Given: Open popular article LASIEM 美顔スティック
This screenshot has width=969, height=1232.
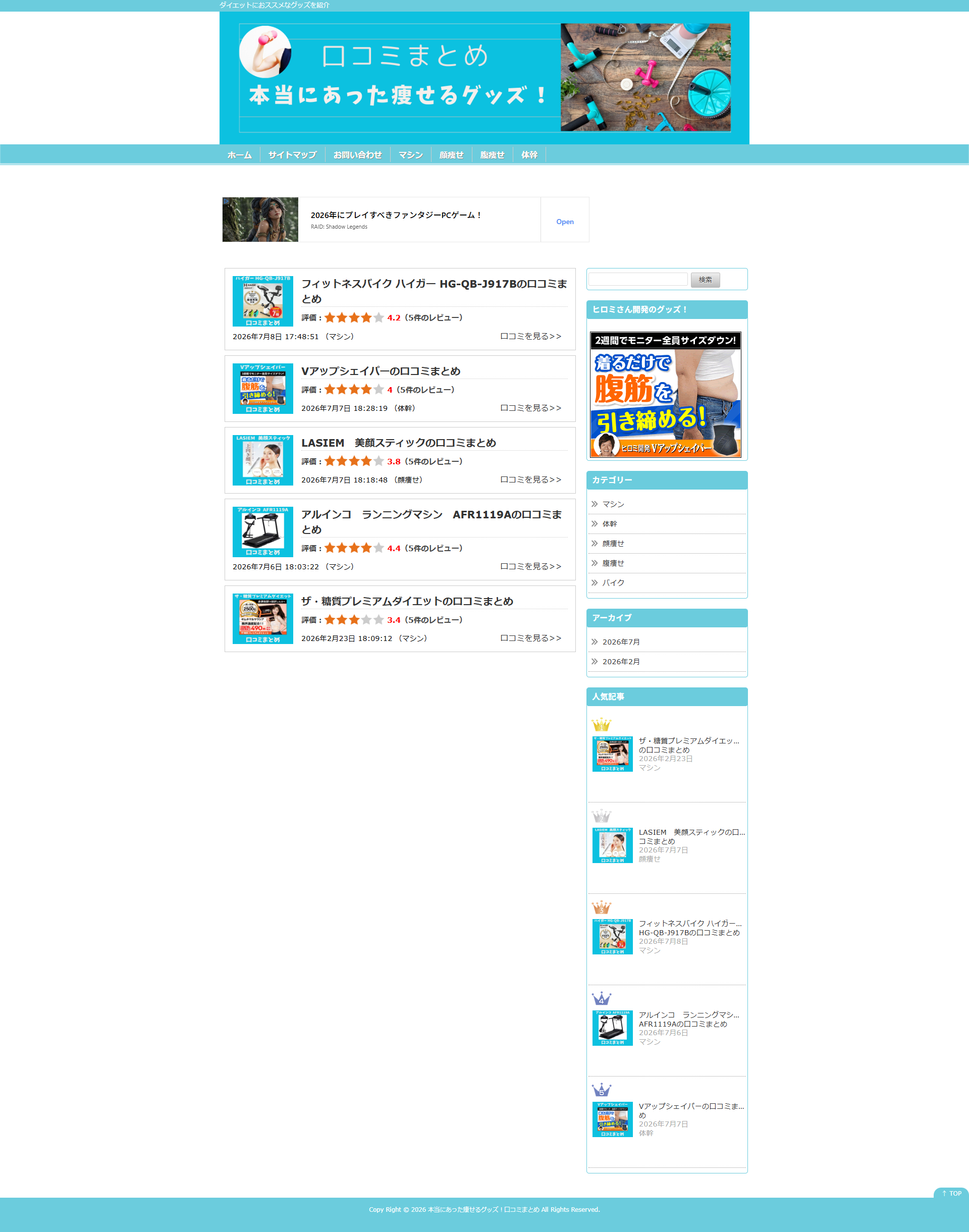Looking at the screenshot, I should point(692,837).
